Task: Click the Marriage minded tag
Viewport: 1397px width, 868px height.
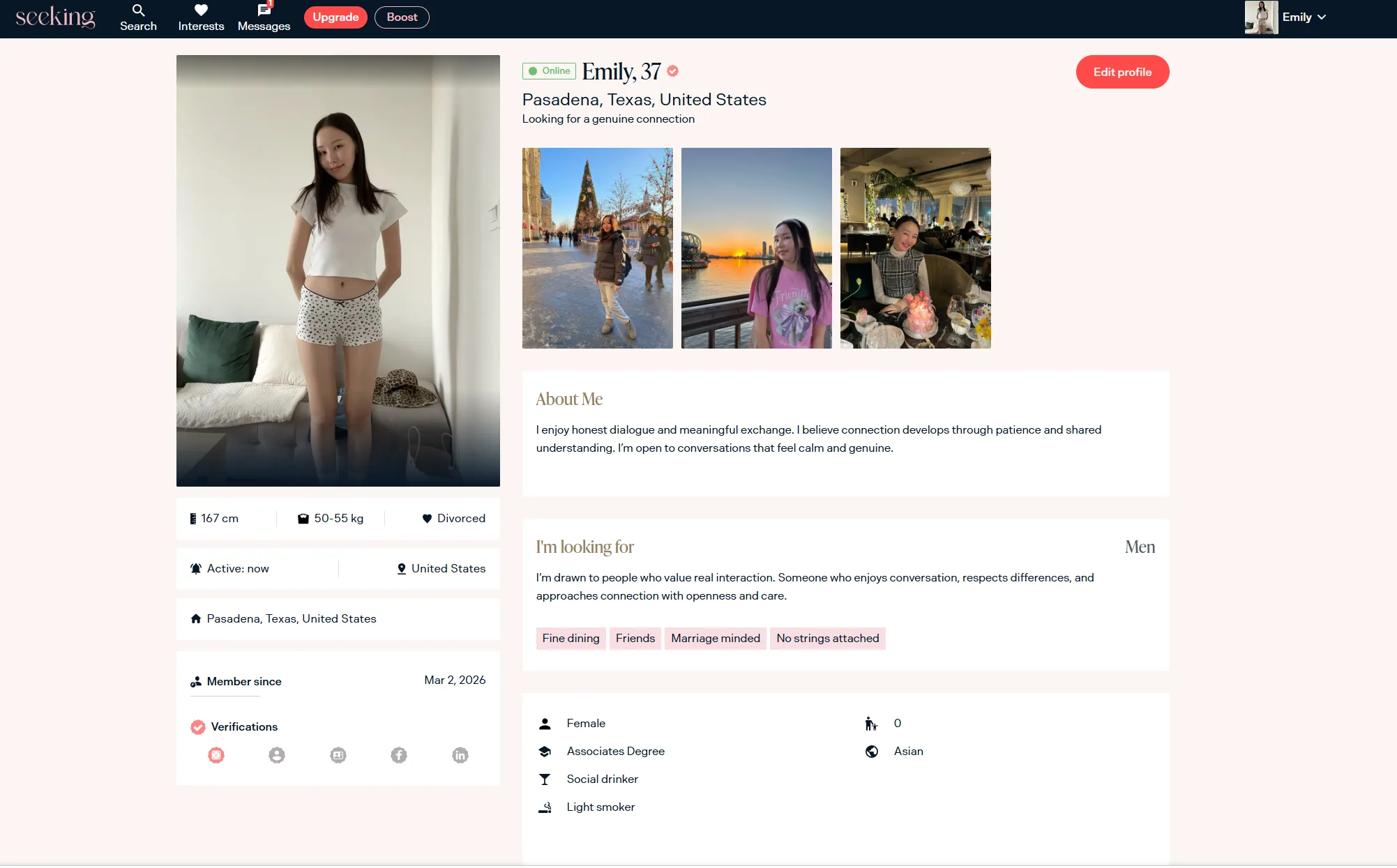Action: [x=715, y=639]
